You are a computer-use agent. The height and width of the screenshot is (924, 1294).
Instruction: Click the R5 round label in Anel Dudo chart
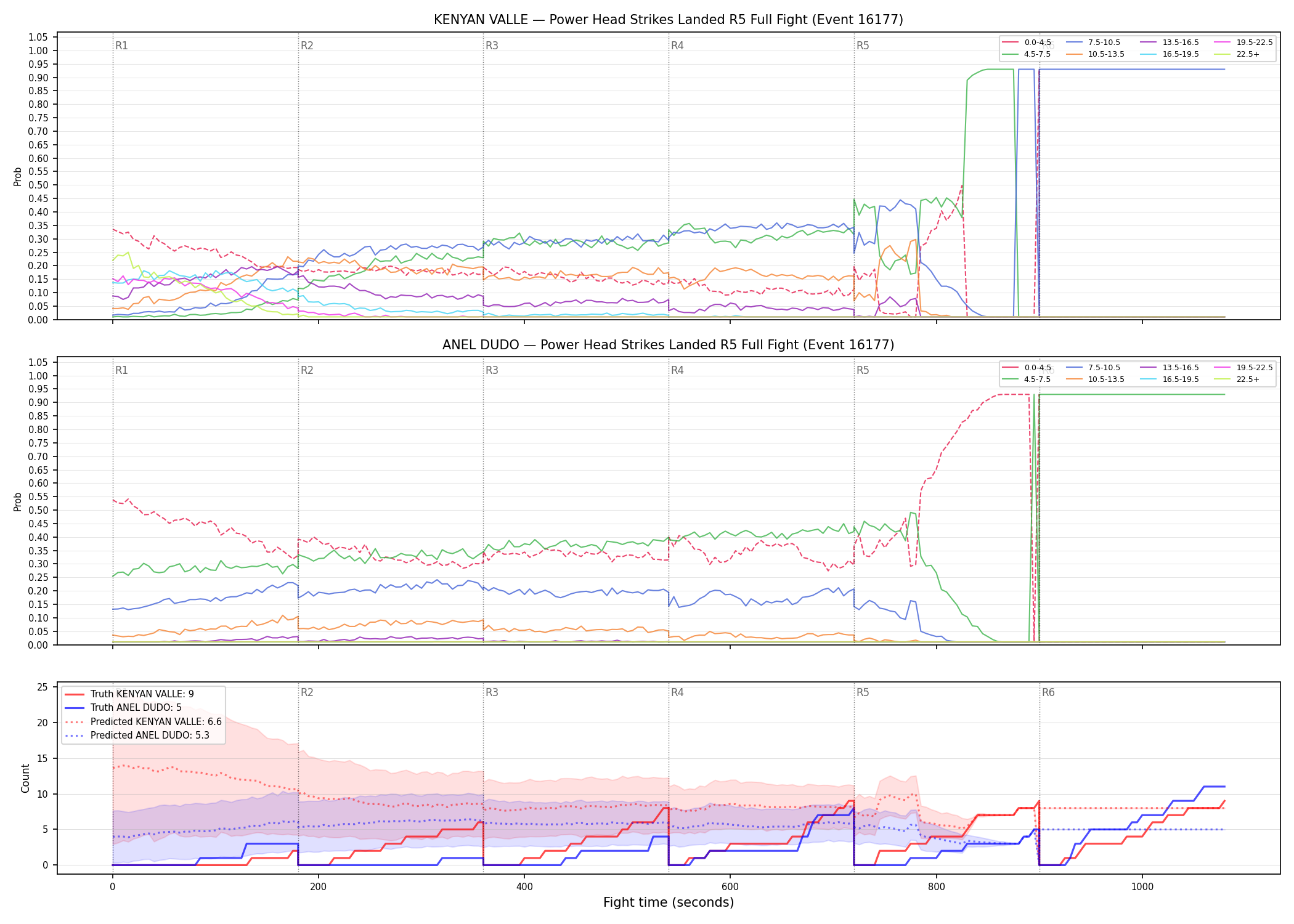pyautogui.click(x=863, y=370)
